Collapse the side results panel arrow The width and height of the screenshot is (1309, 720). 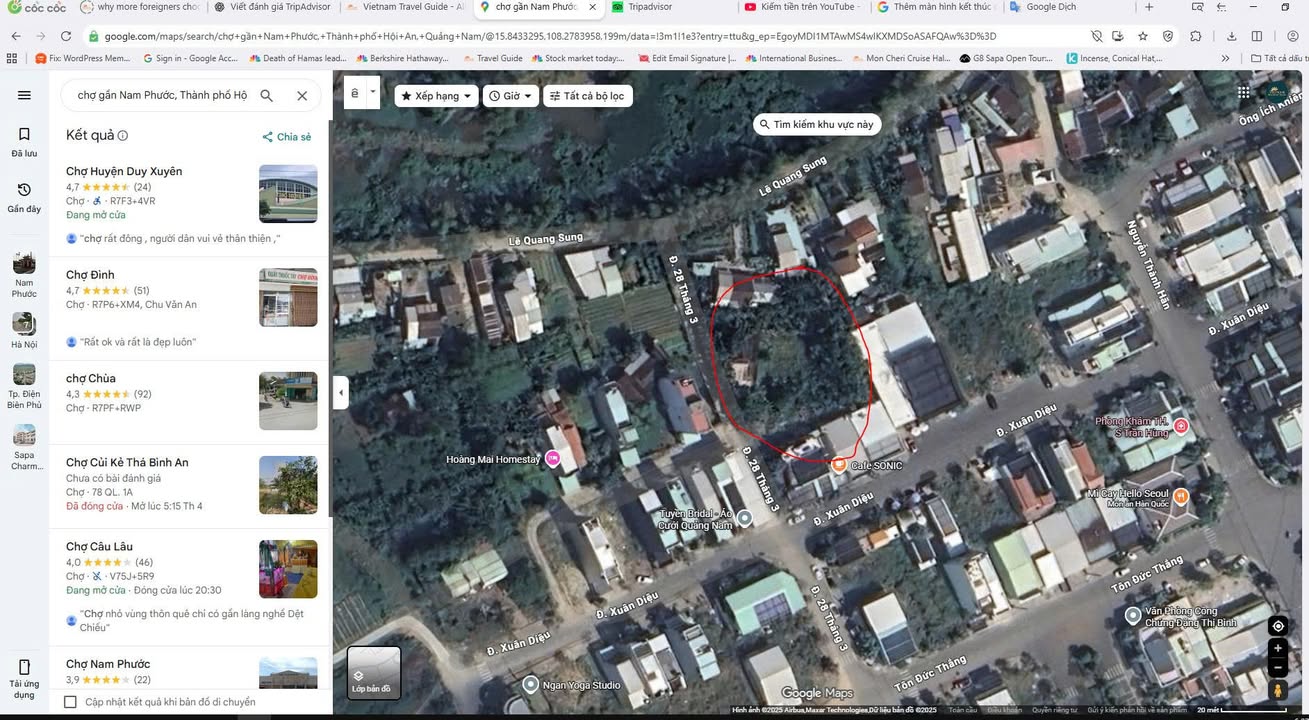341,392
